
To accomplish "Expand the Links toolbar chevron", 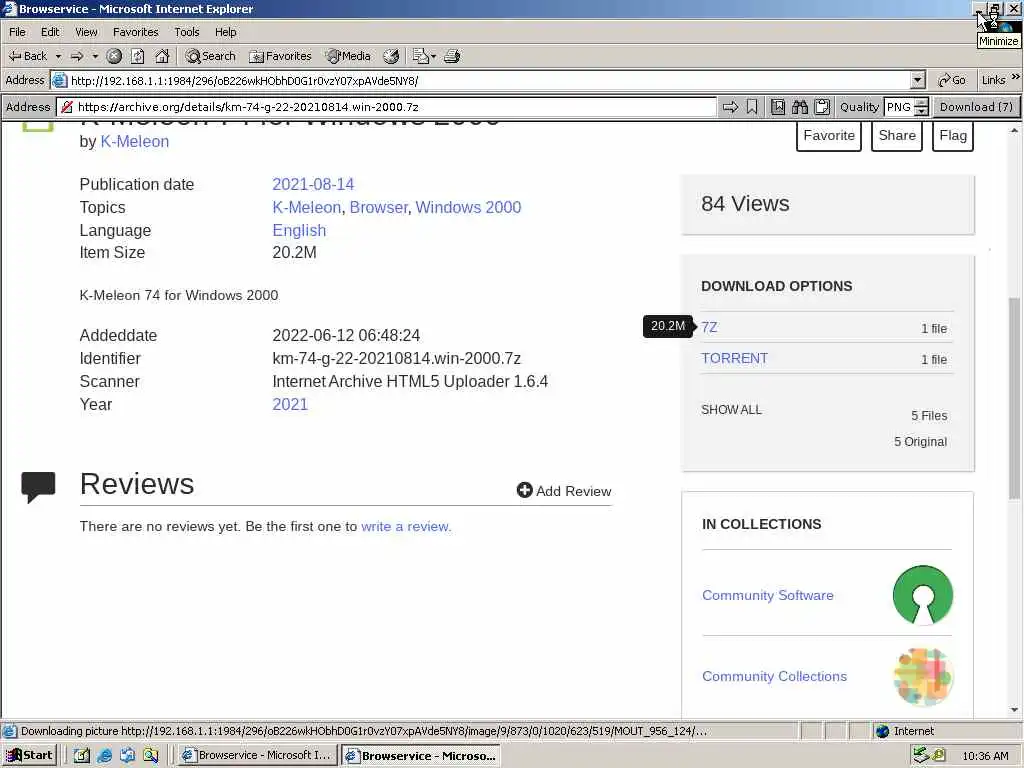I will tap(1016, 77).
